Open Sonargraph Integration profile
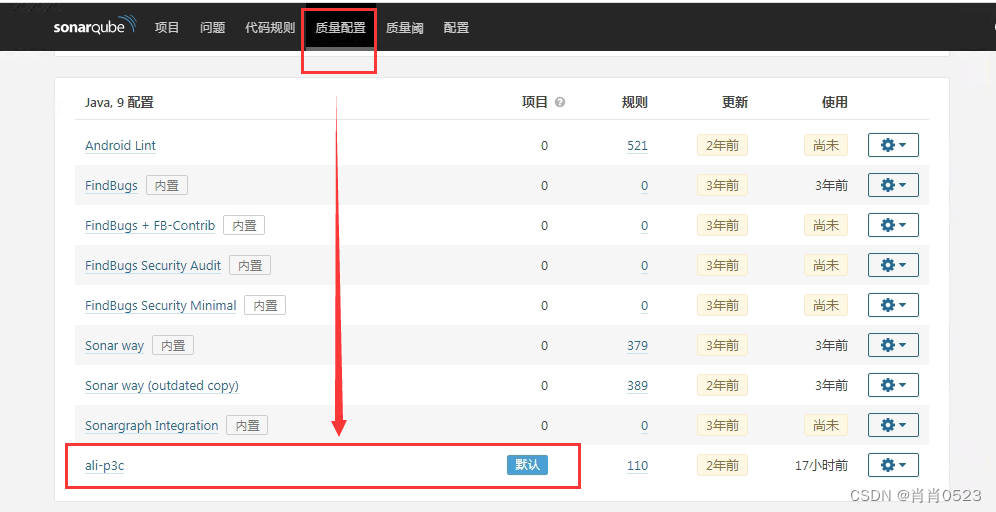 tap(152, 426)
